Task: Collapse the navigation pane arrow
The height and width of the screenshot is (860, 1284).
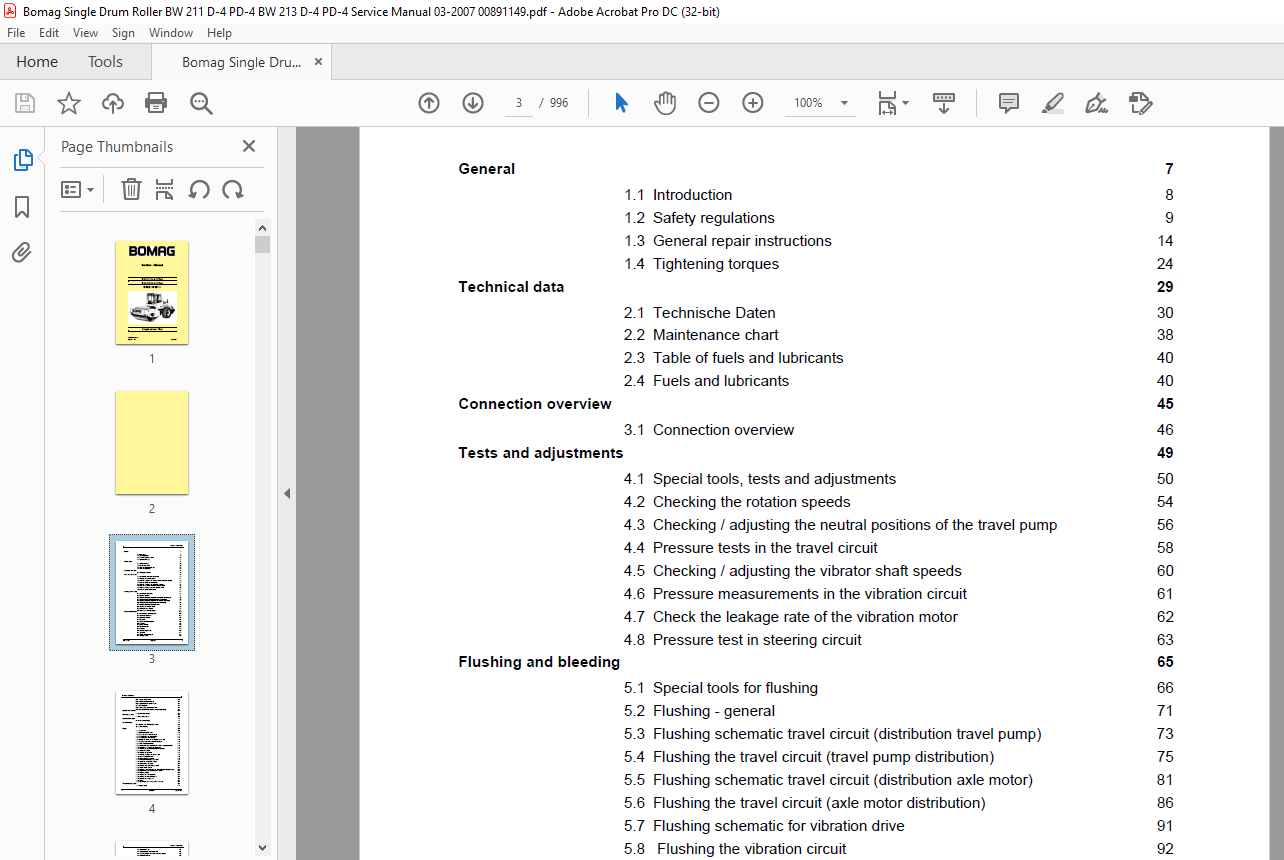Action: [287, 493]
